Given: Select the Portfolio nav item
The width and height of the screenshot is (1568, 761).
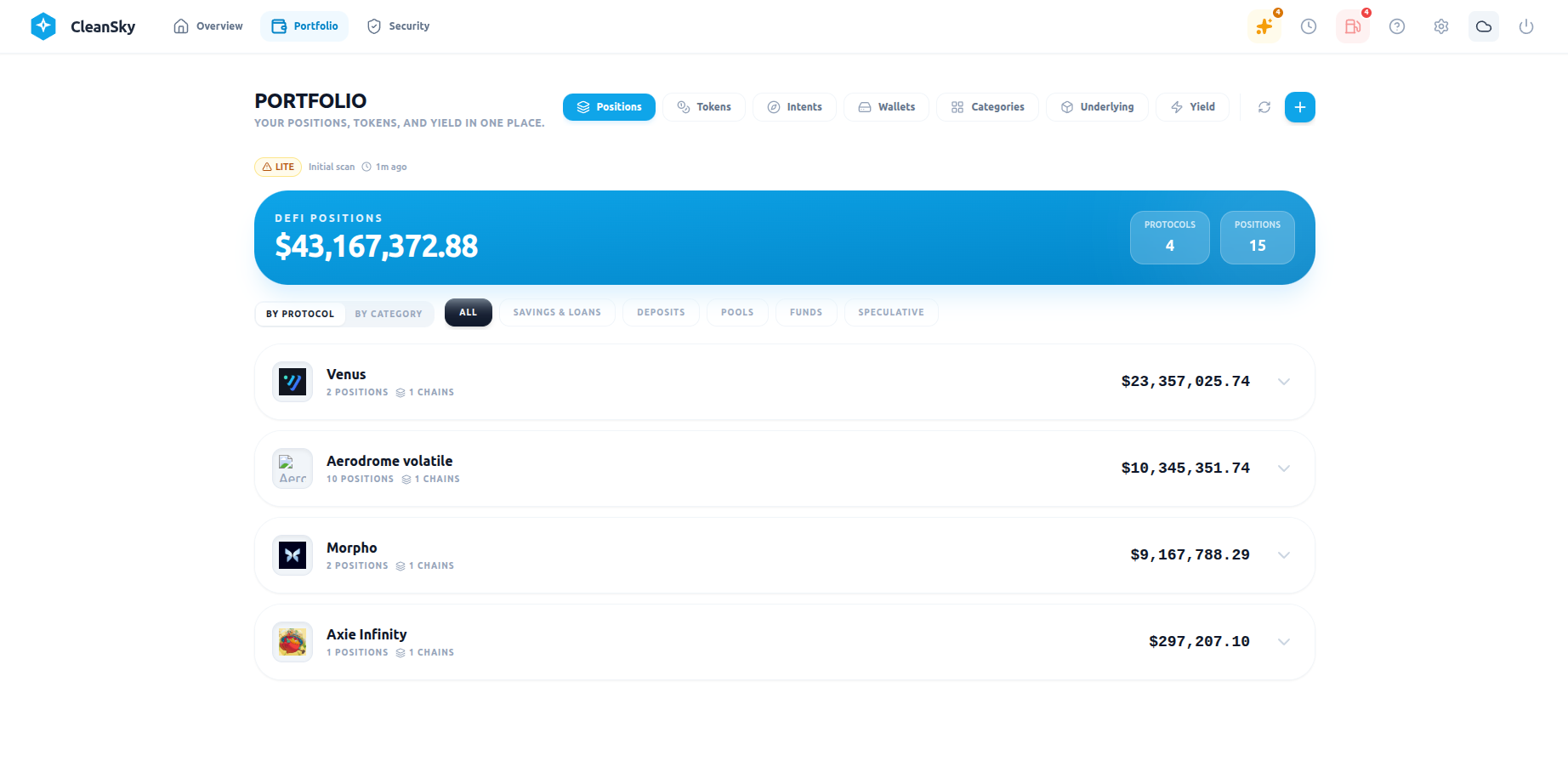Looking at the screenshot, I should pyautogui.click(x=304, y=26).
